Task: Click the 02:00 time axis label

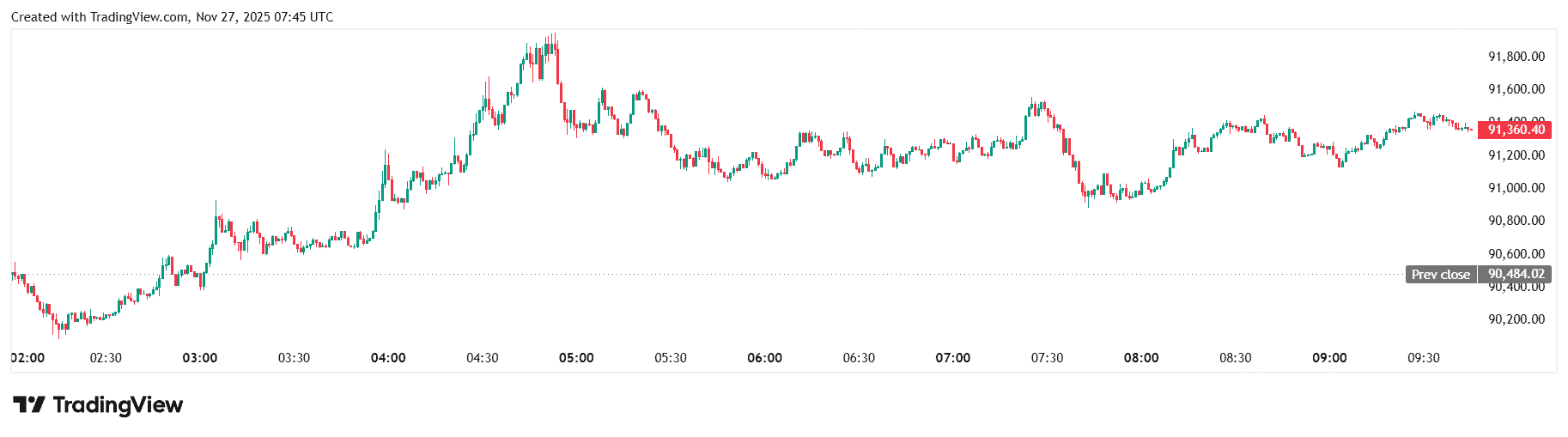Action: 27,358
